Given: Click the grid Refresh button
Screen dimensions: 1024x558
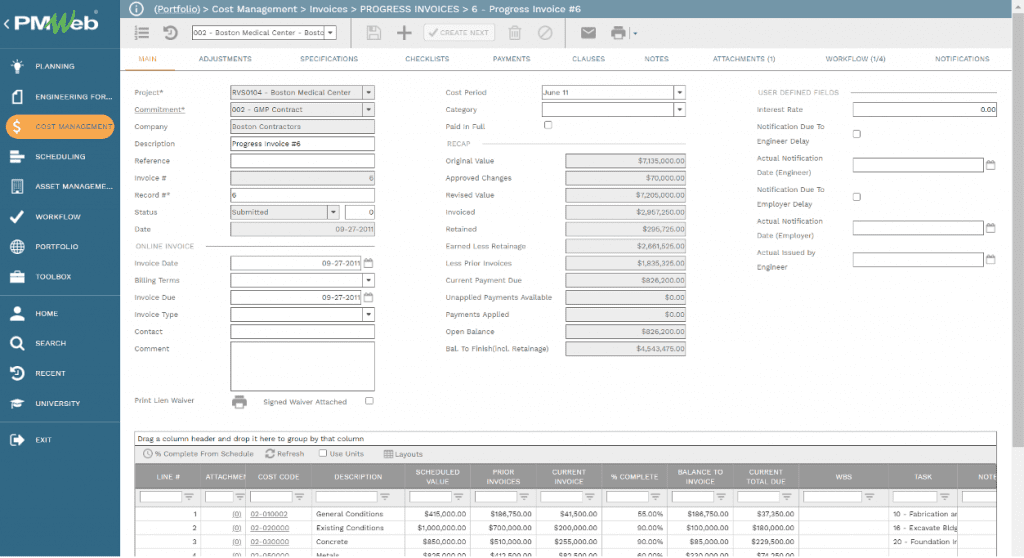Looking at the screenshot, I should tap(285, 453).
